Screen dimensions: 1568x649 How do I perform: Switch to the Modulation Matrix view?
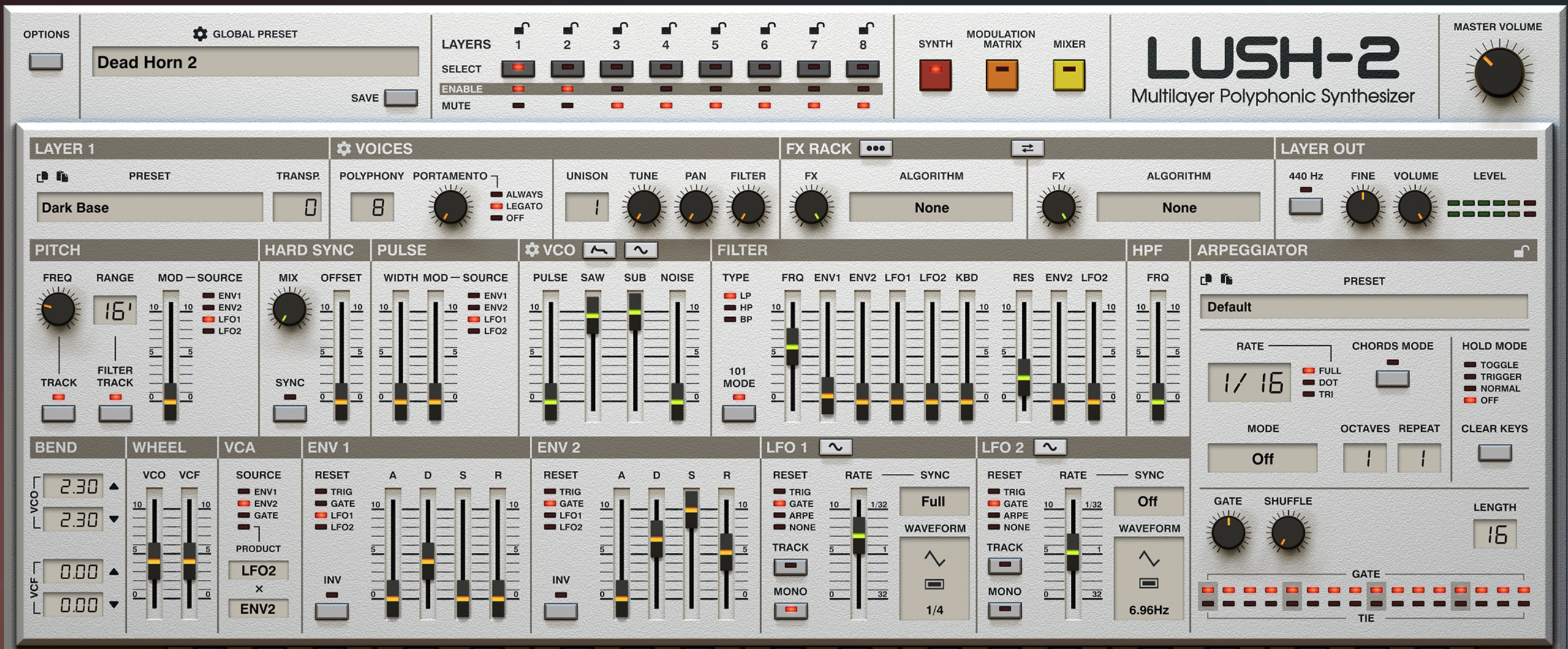(1002, 75)
